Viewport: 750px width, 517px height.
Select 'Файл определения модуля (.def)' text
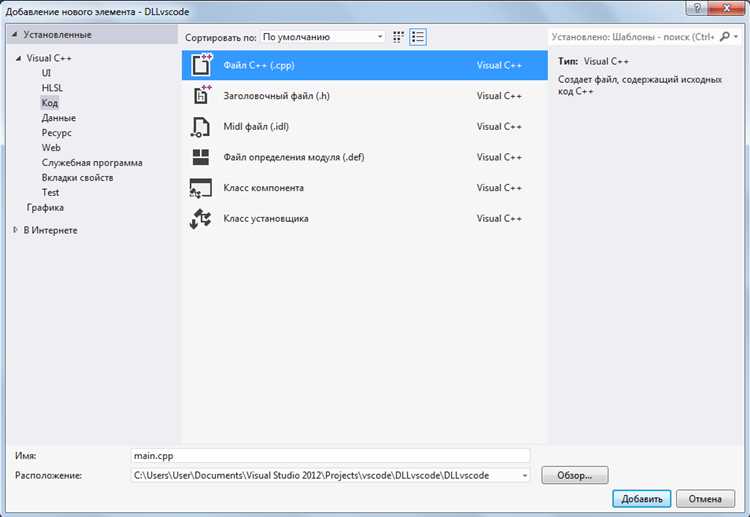coord(294,157)
